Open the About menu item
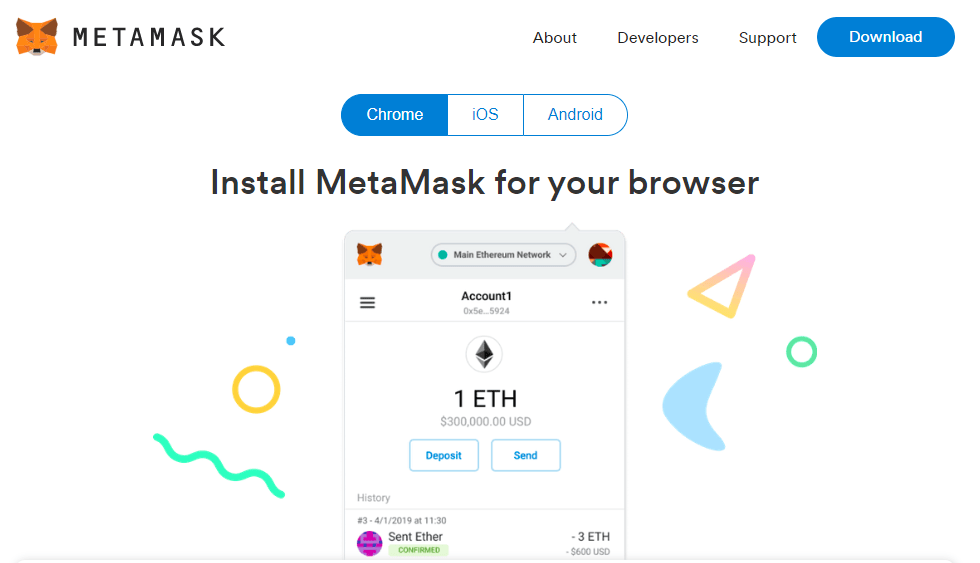 click(x=554, y=37)
